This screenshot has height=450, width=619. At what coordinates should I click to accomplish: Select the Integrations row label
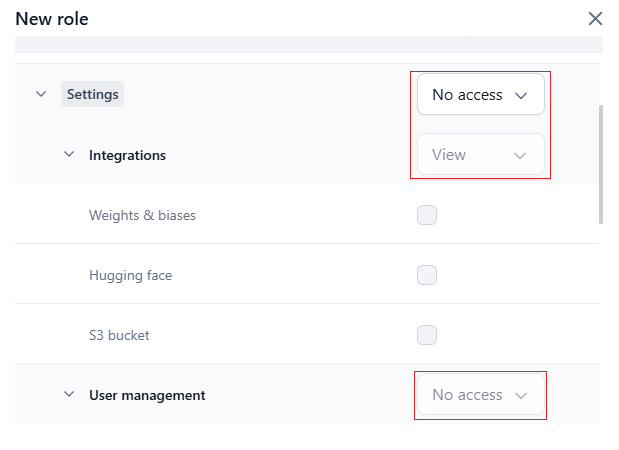tap(127, 155)
